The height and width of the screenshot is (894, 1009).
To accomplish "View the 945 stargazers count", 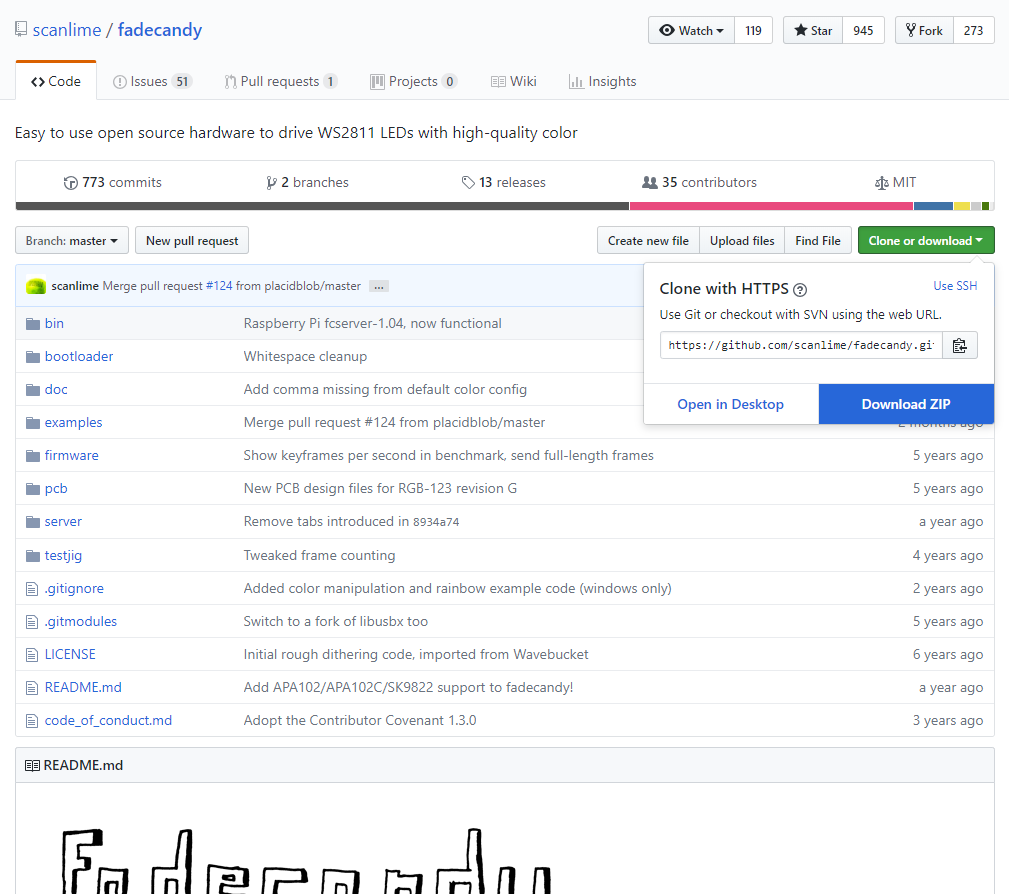I will click(863, 30).
